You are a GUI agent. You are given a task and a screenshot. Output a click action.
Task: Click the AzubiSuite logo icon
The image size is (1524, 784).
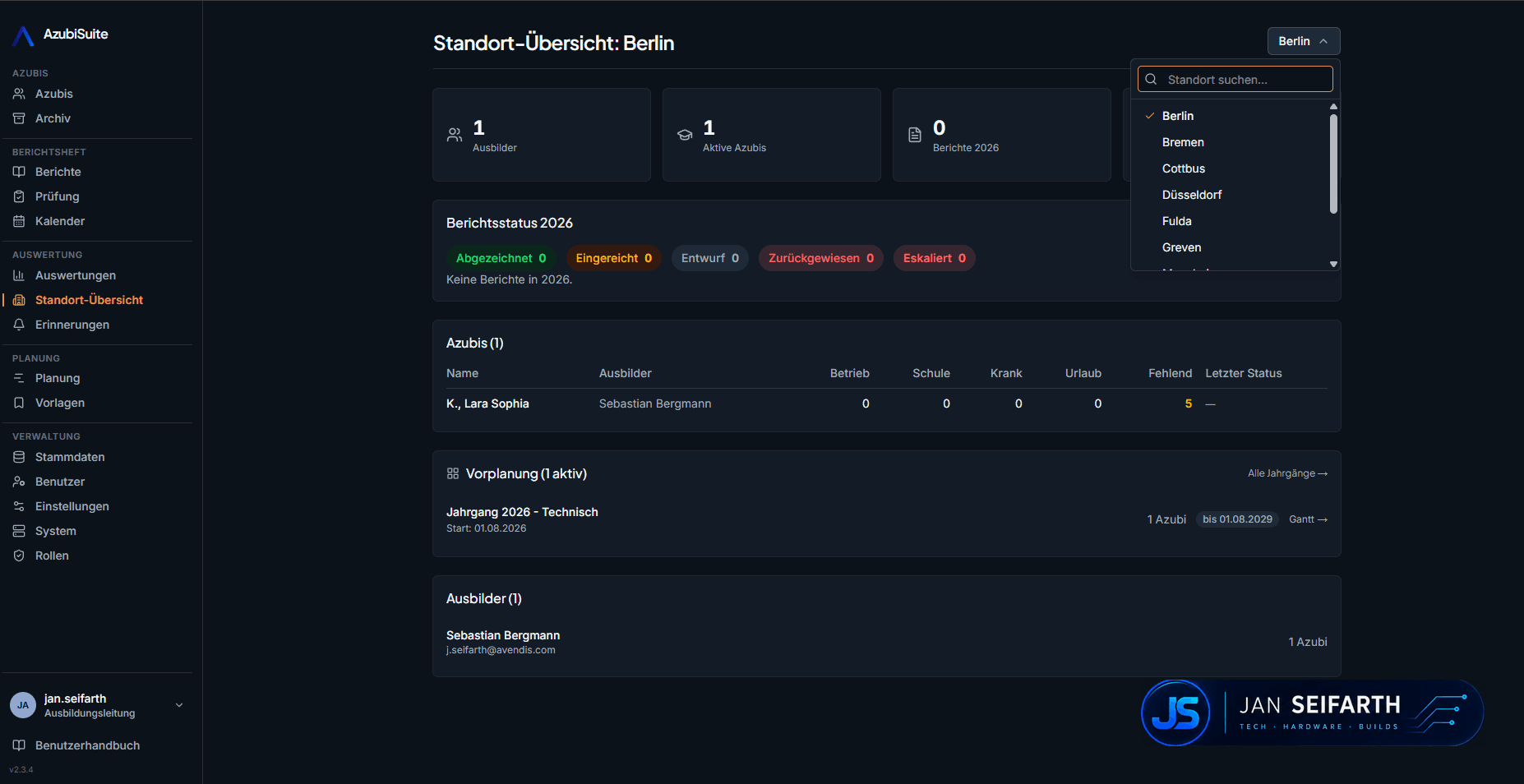23,35
